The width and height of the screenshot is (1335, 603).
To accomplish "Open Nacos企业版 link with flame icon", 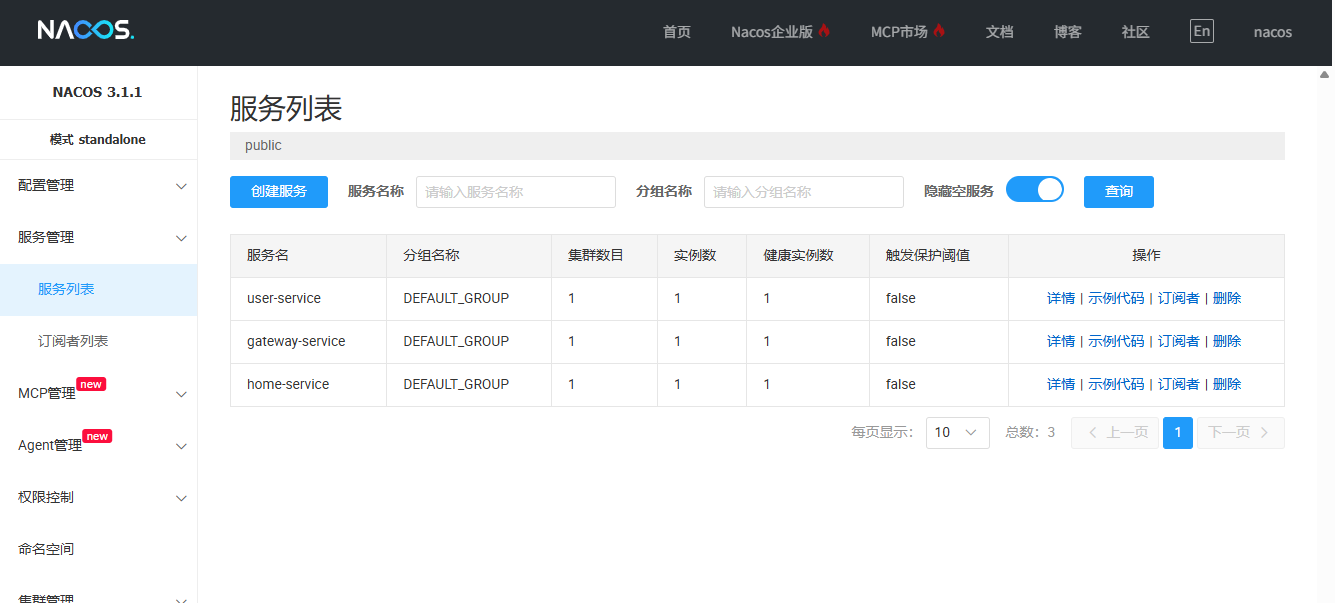I will pyautogui.click(x=780, y=32).
